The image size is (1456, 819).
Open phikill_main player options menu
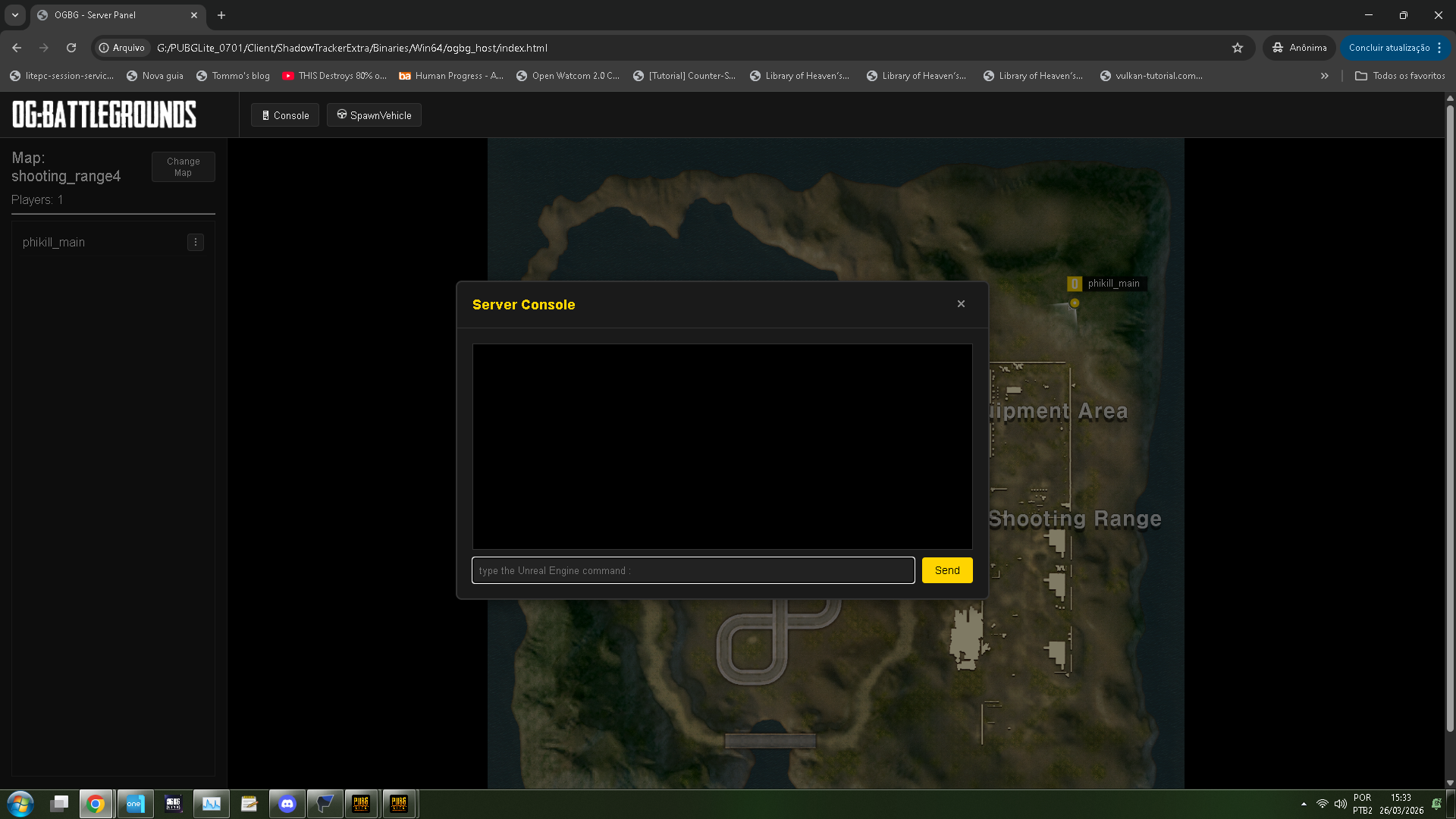pos(196,243)
